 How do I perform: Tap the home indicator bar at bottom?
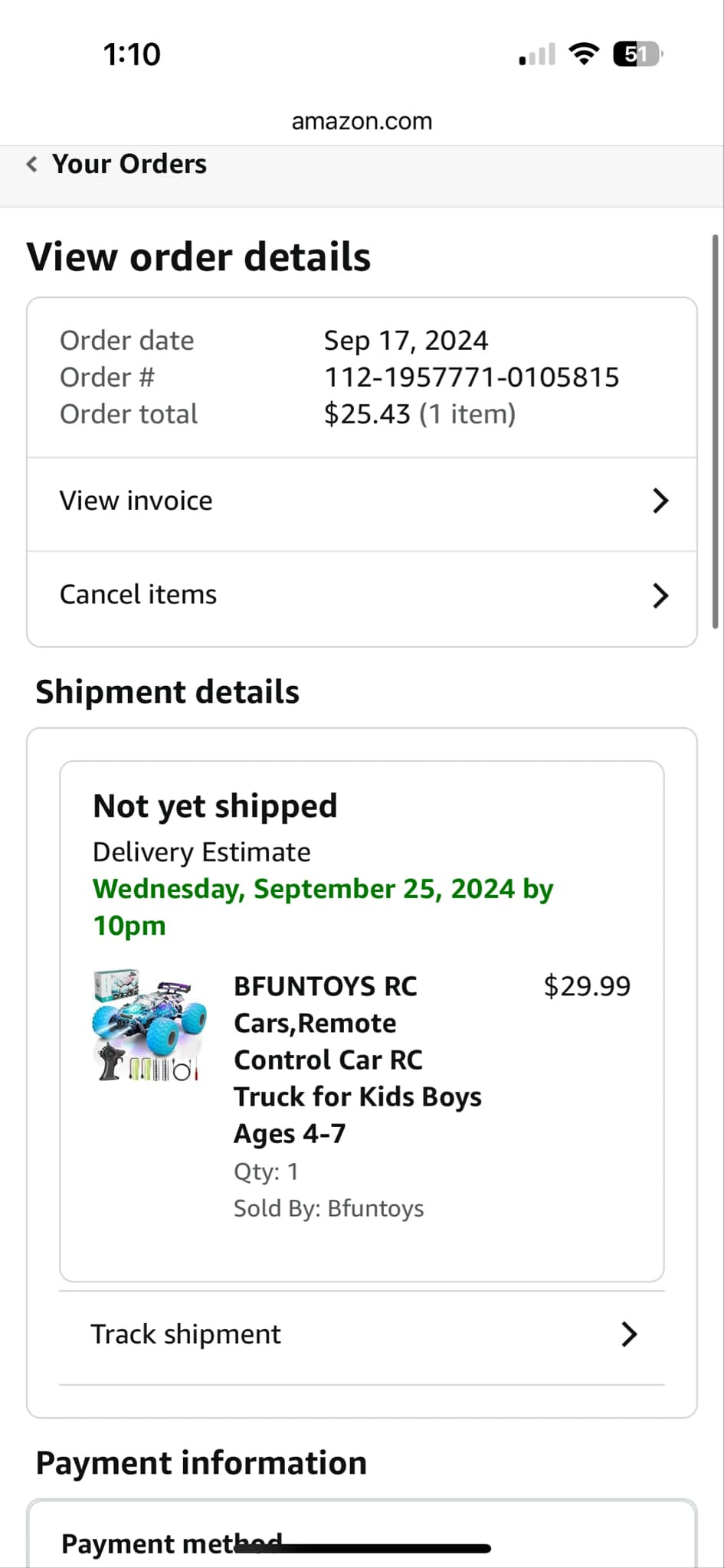pyautogui.click(x=362, y=1548)
